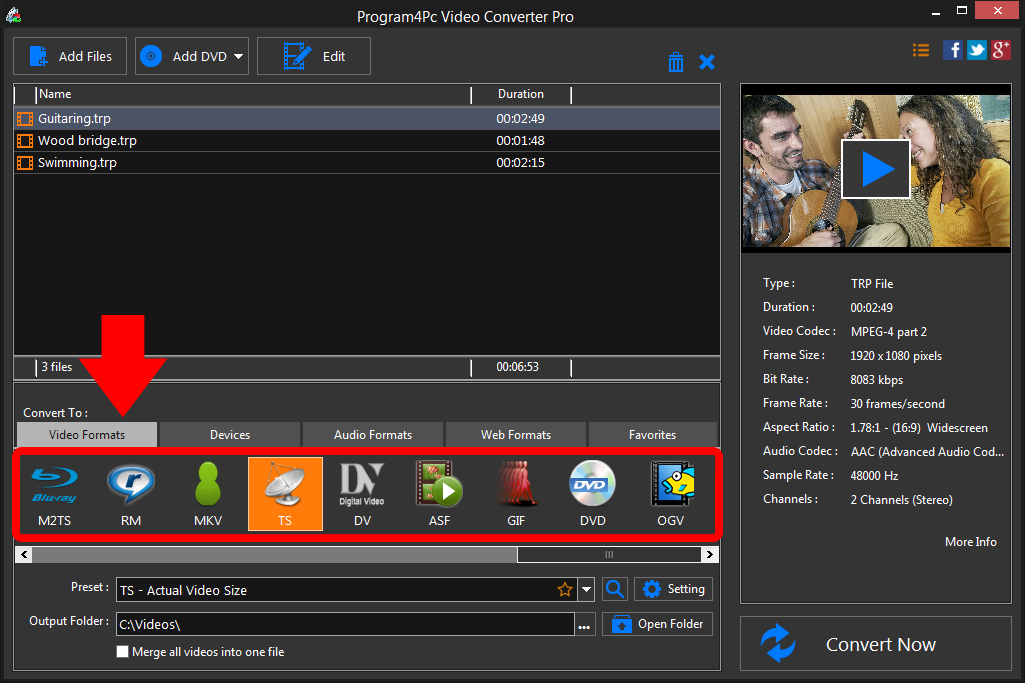Screen dimensions: 1025x683
Task: Click the orange list view icon
Action: [x=920, y=49]
